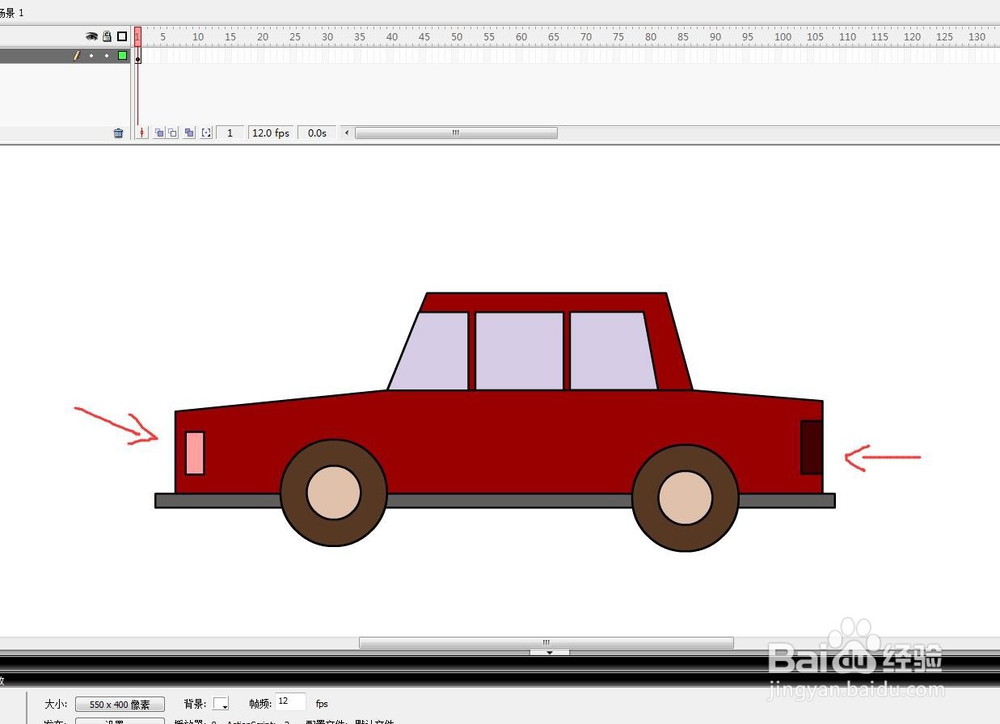
Task: Open modify onion markers menu
Action: 206,133
